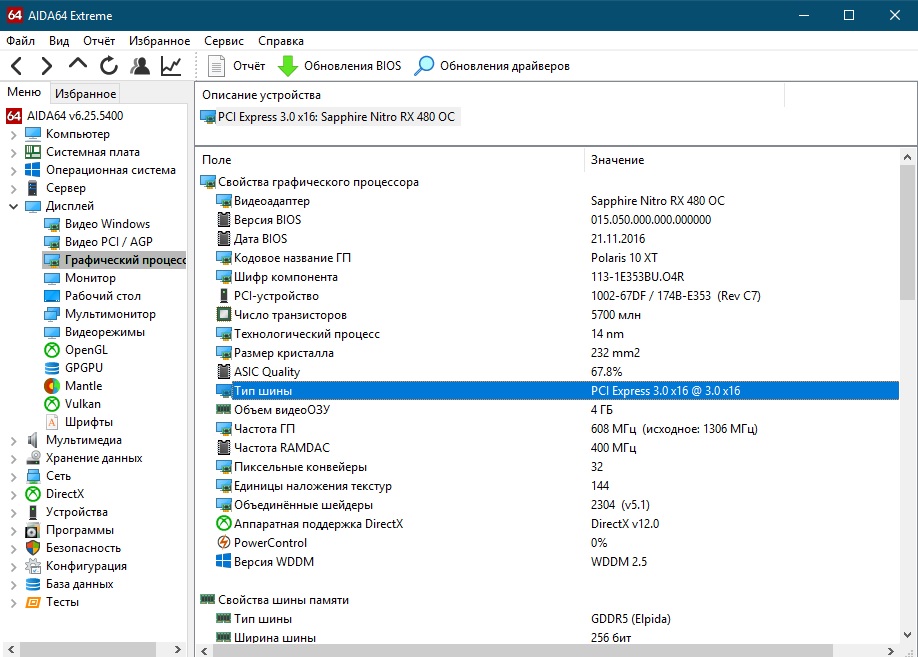Screen dimensions: 918x657
Task: Click the База данных database icon
Action: coord(33,584)
